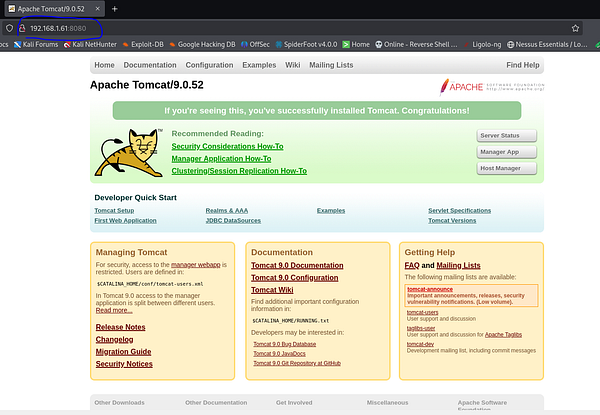Click the Tomcat cat logo image
The width and height of the screenshot is (600, 415).
[x=129, y=153]
